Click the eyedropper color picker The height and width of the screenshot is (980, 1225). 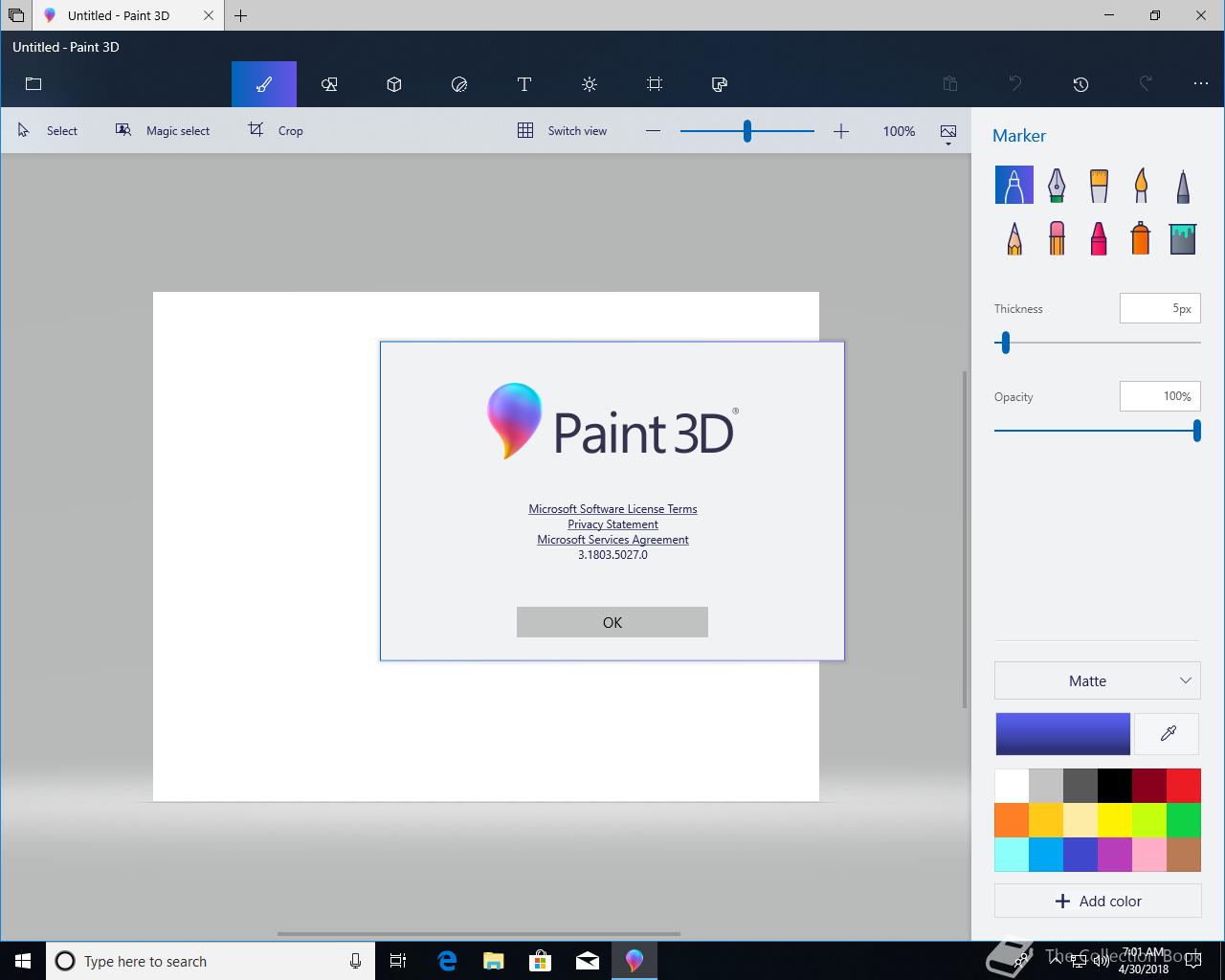(1168, 733)
